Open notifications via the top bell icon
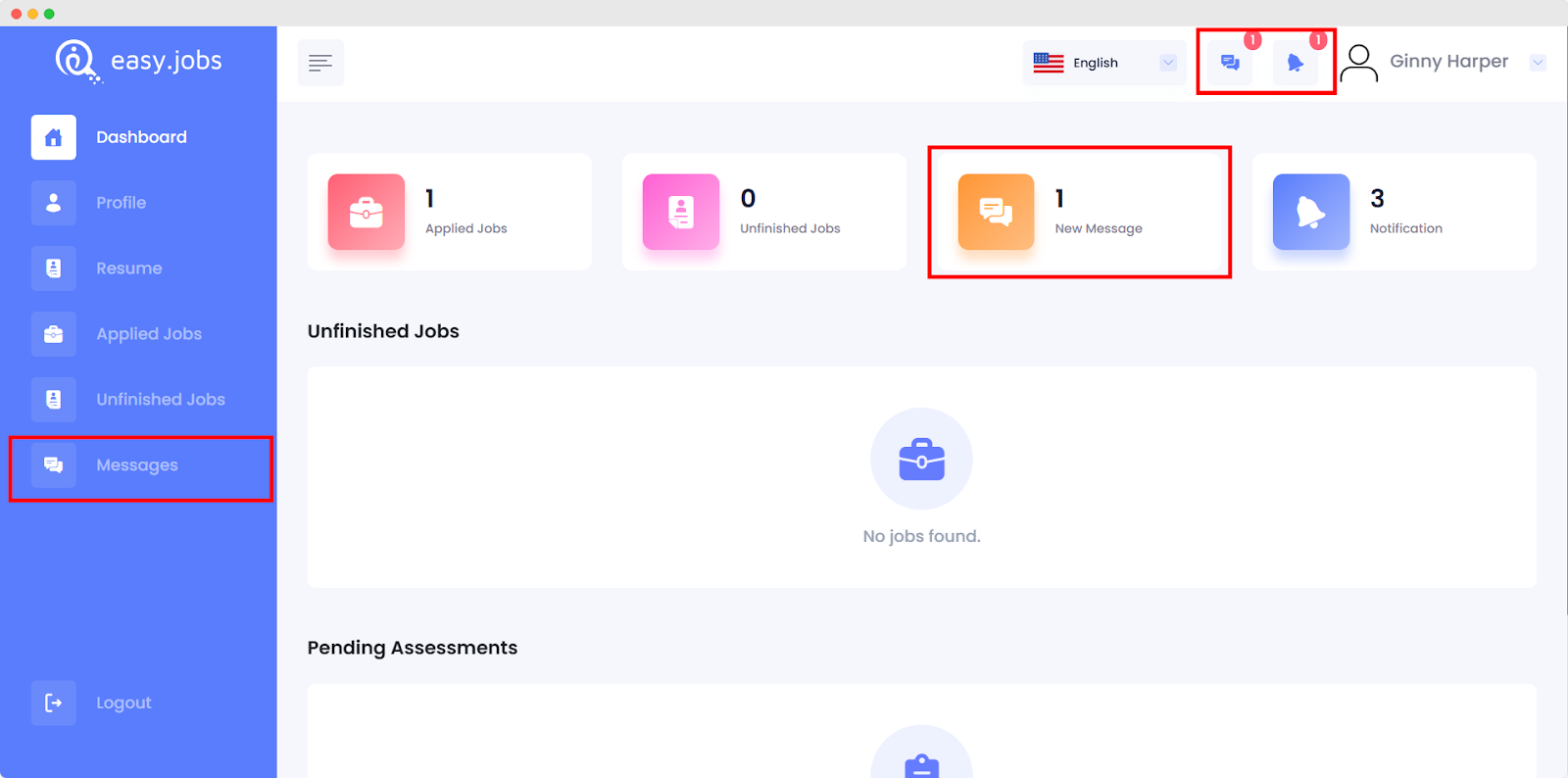This screenshot has height=778, width=1568. [1296, 63]
